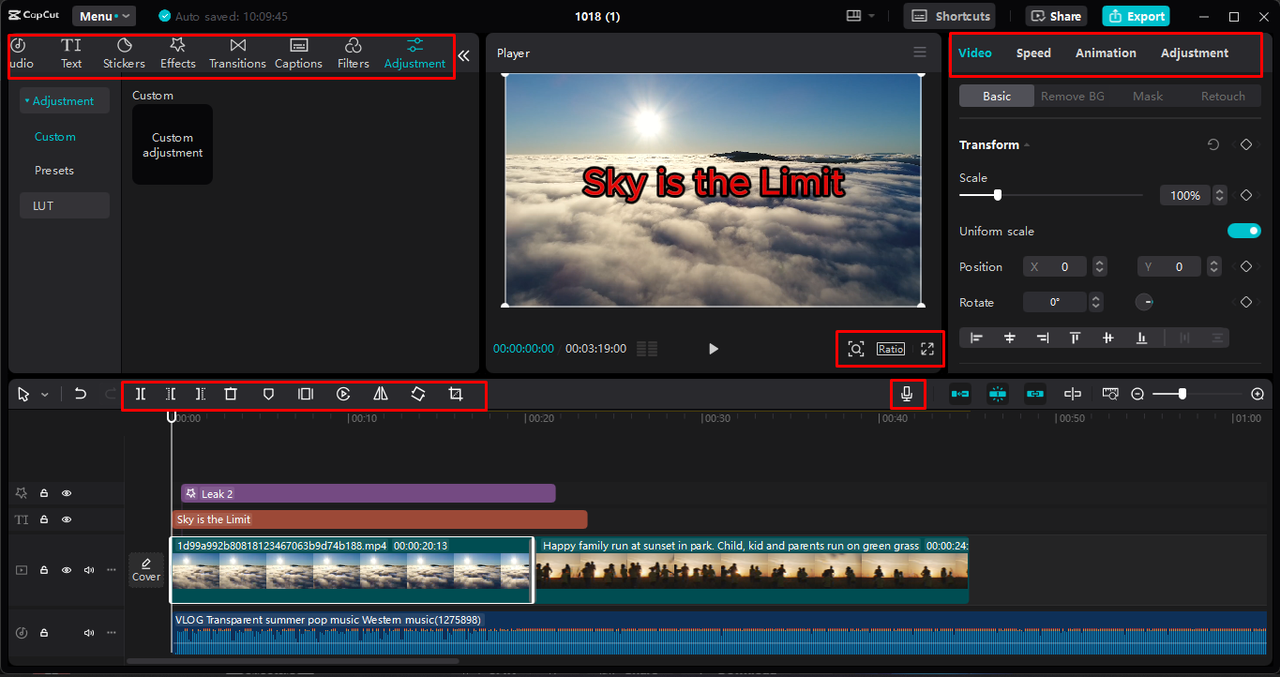Click the Ratio button in player
This screenshot has height=677, width=1280.
[x=890, y=348]
